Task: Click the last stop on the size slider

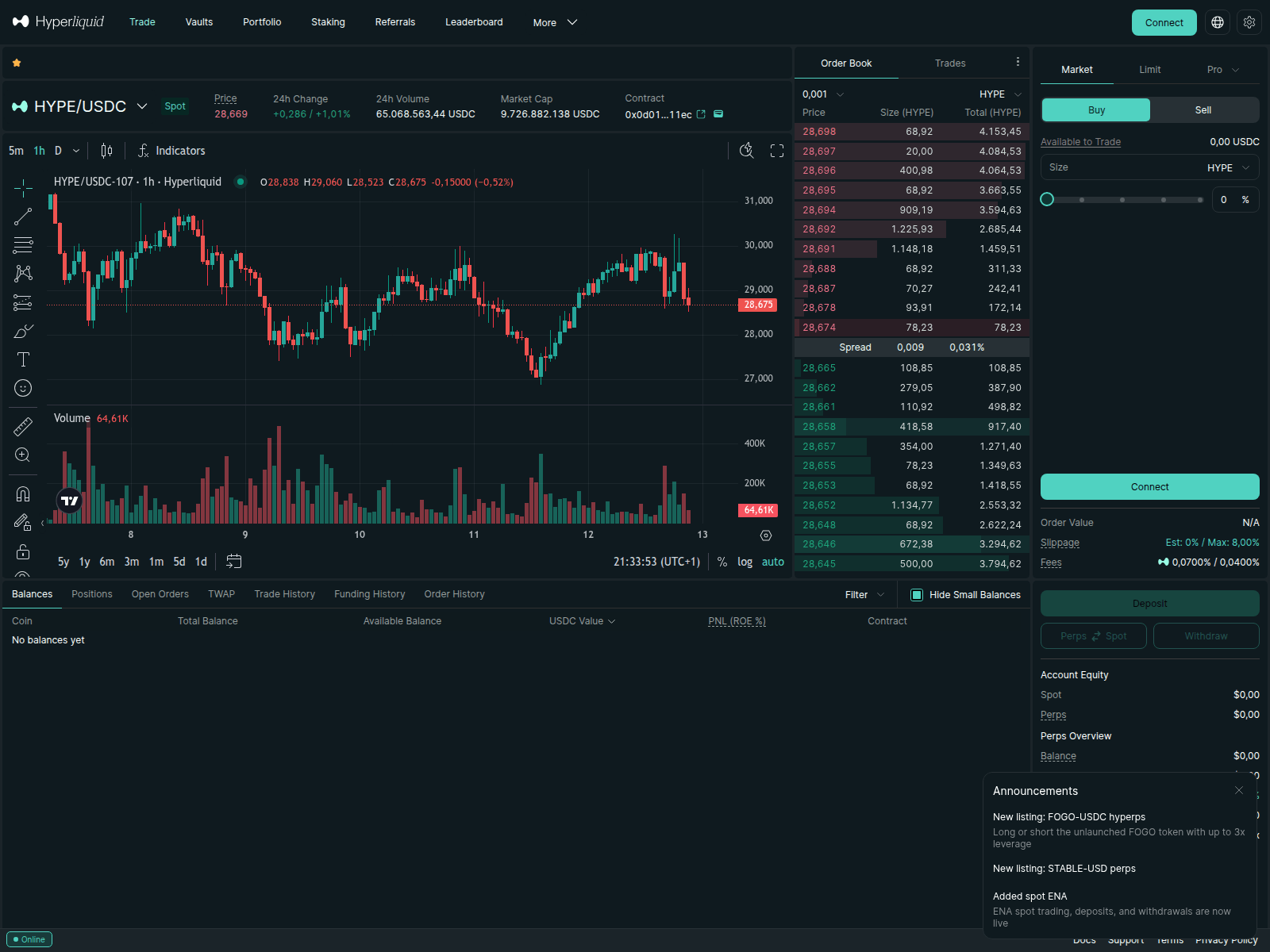Action: click(x=1201, y=200)
